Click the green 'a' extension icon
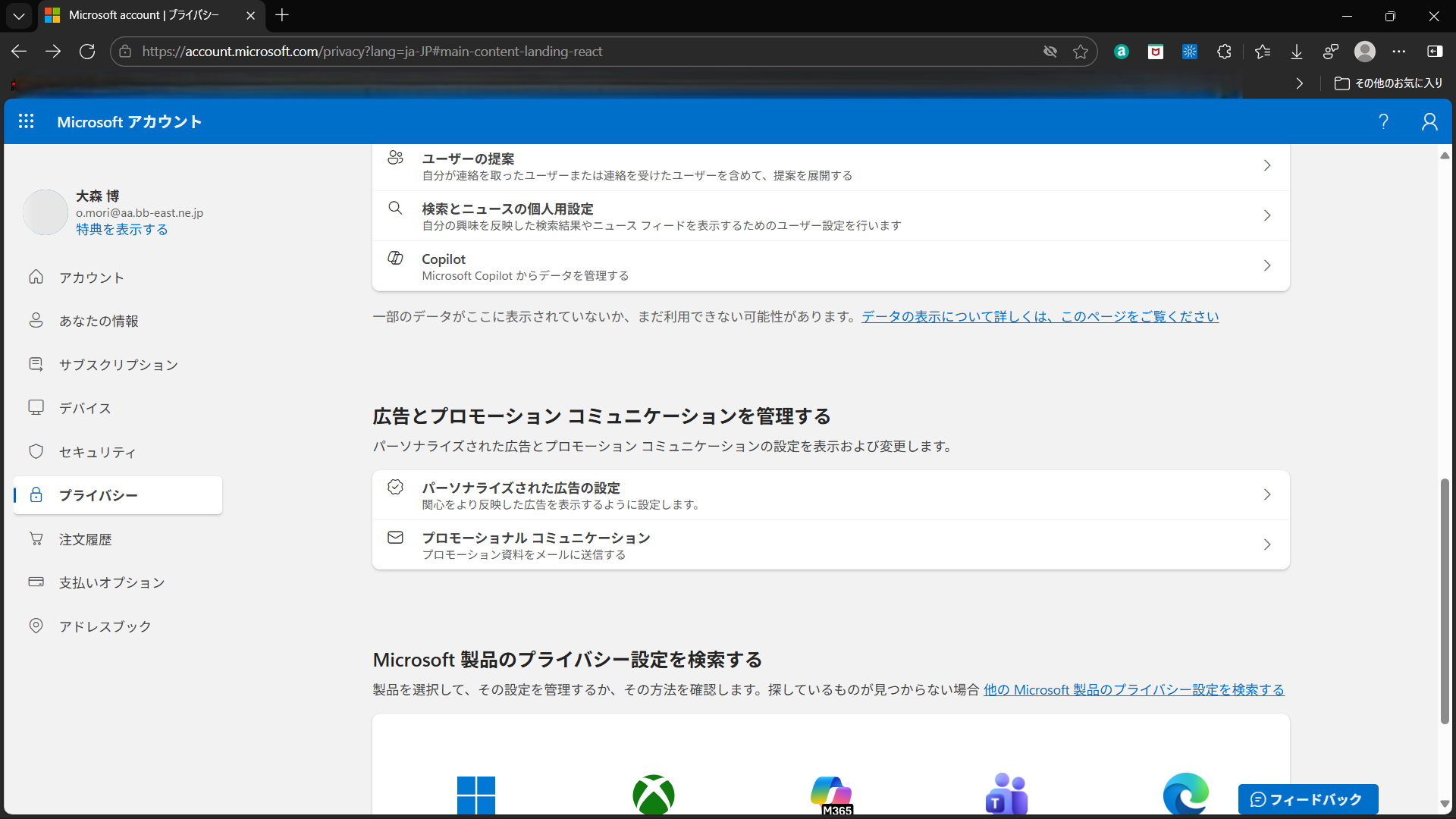This screenshot has height=819, width=1456. click(1122, 52)
